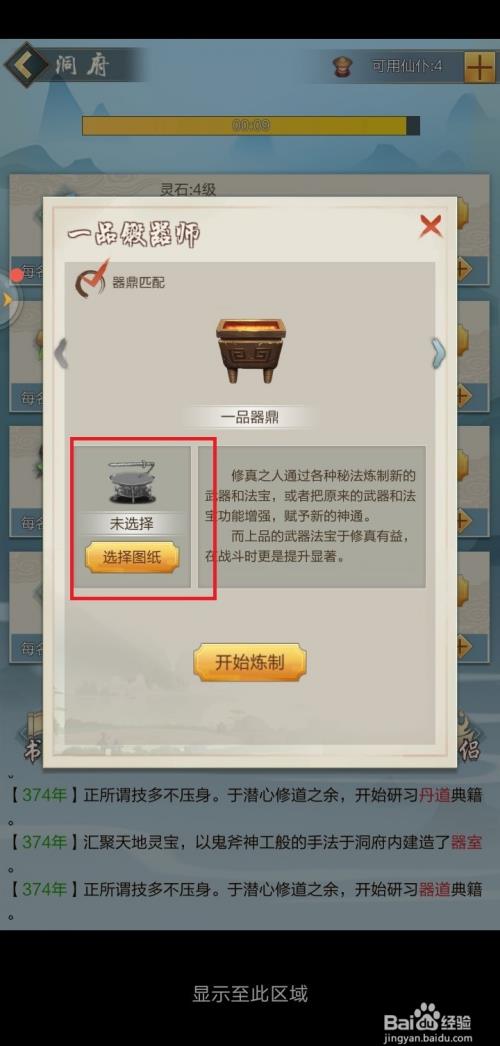Tap the 未选择 blueprint status label
This screenshot has height=1046, width=500.
(131, 524)
